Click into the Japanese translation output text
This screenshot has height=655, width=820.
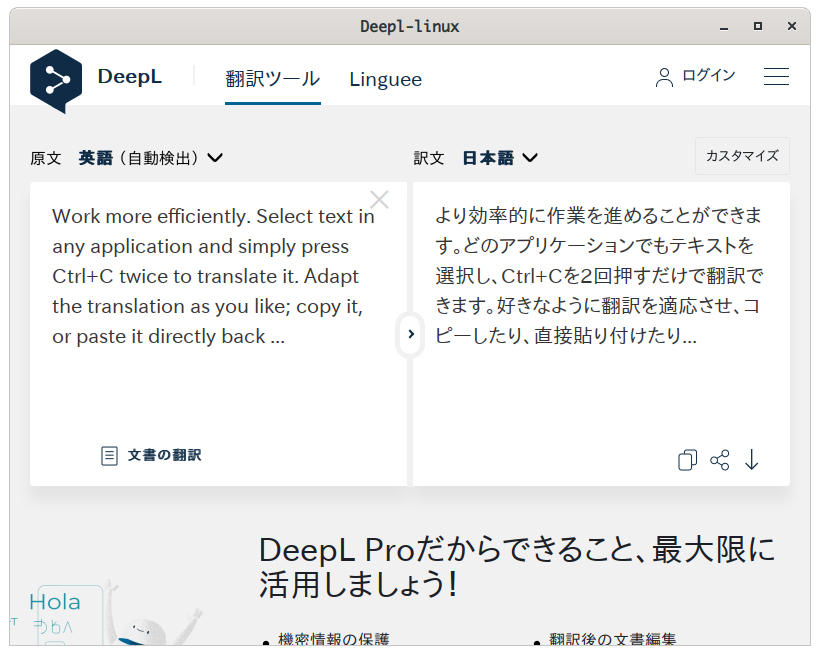[599, 276]
